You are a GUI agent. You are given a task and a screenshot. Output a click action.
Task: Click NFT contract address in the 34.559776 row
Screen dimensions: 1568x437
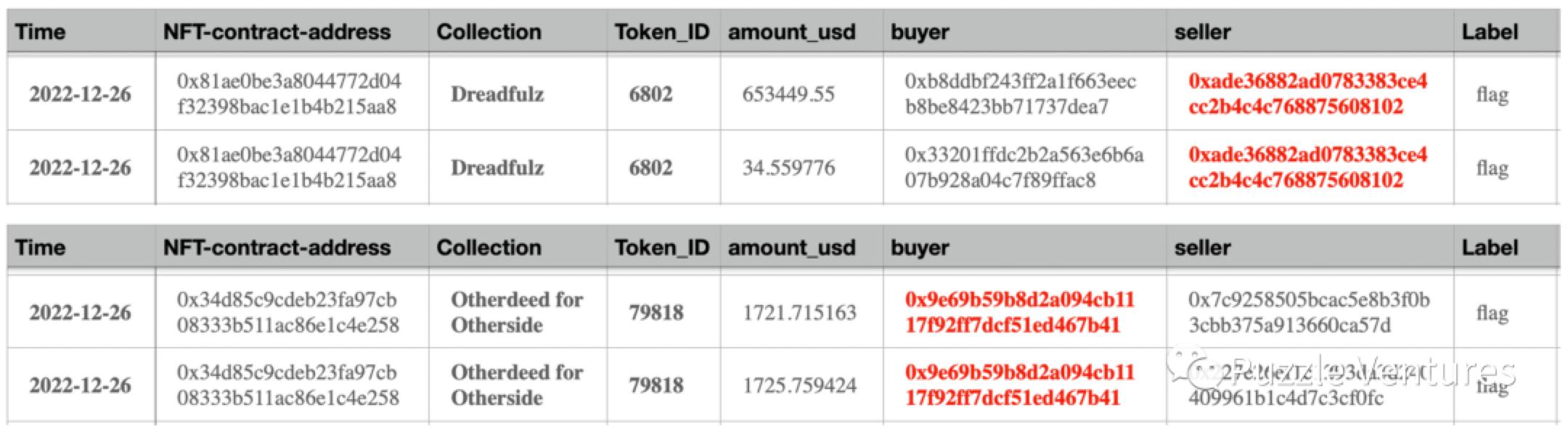pyautogui.click(x=288, y=168)
